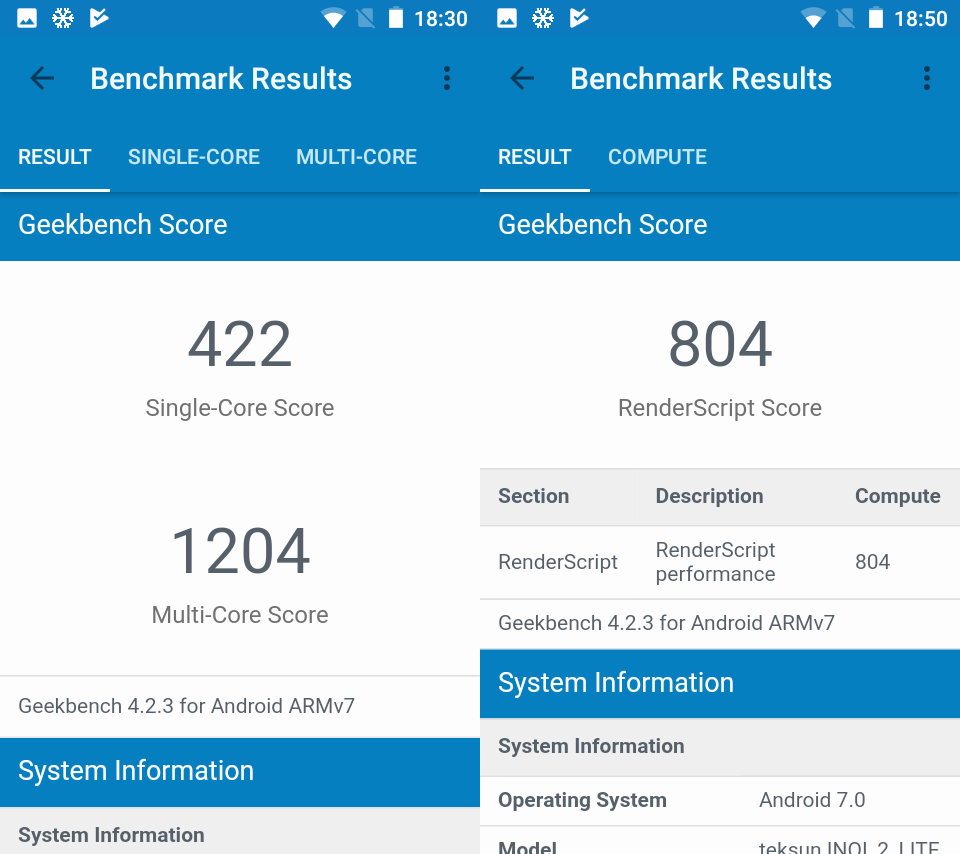Image resolution: width=960 pixels, height=854 pixels.
Task: Switch to the MULTI-CORE tab
Action: click(356, 157)
